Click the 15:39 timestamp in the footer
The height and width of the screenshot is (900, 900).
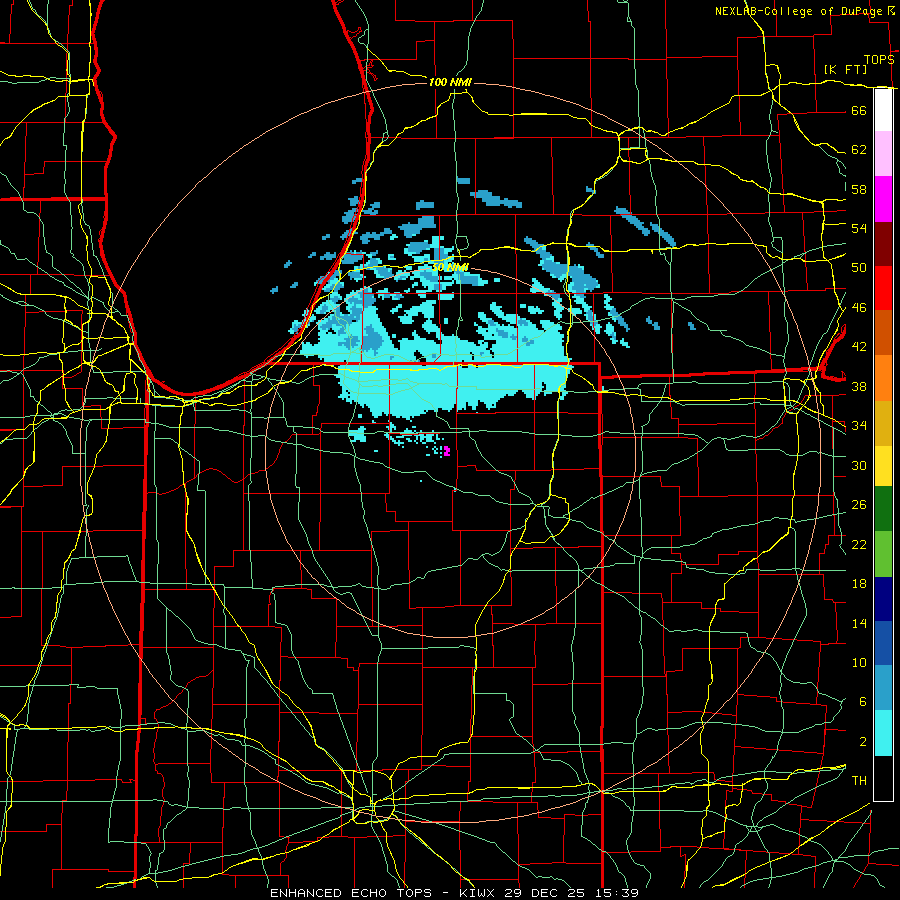(616, 893)
